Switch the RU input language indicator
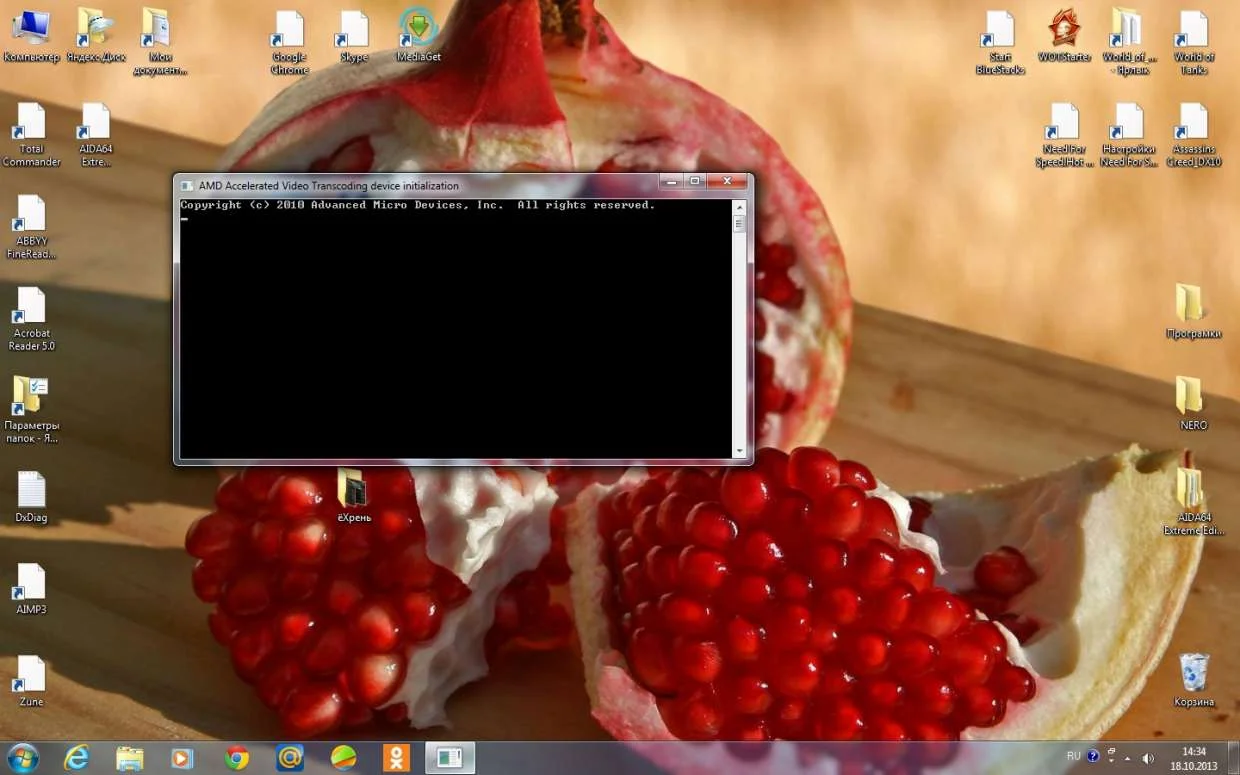 tap(1073, 757)
